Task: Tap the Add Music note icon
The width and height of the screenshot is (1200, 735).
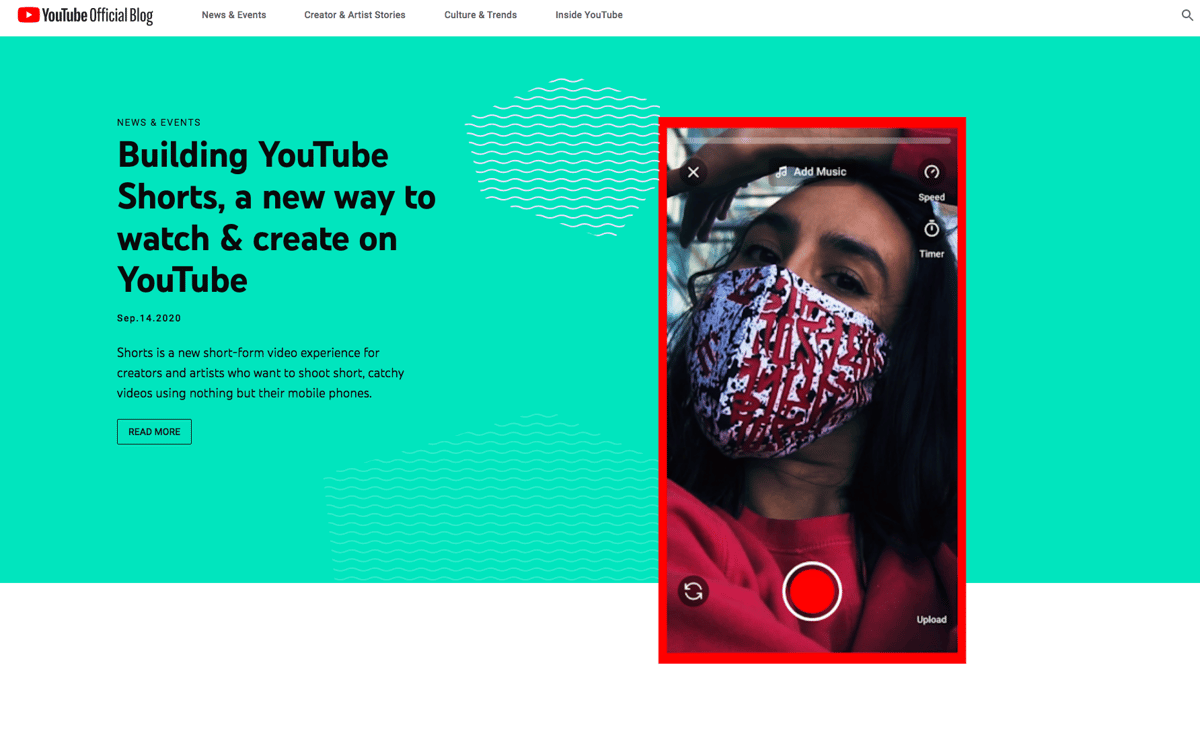Action: [x=782, y=172]
